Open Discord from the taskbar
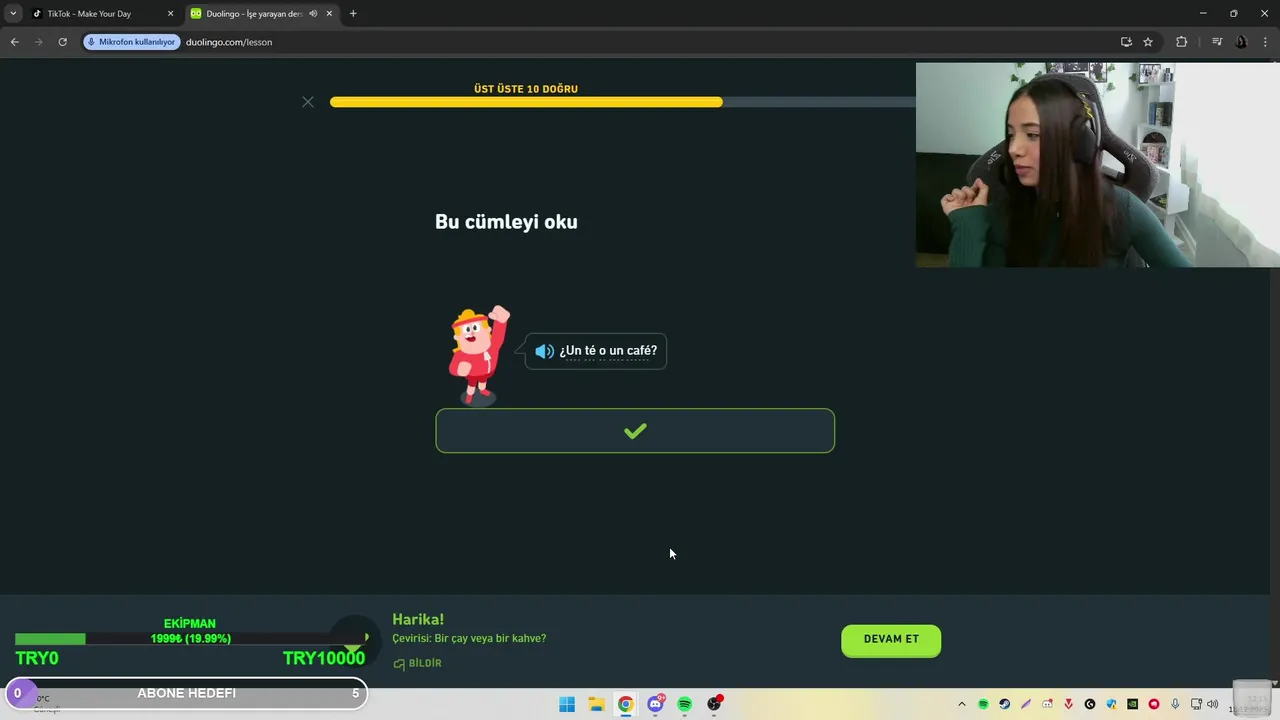This screenshot has width=1280, height=720. coord(655,705)
